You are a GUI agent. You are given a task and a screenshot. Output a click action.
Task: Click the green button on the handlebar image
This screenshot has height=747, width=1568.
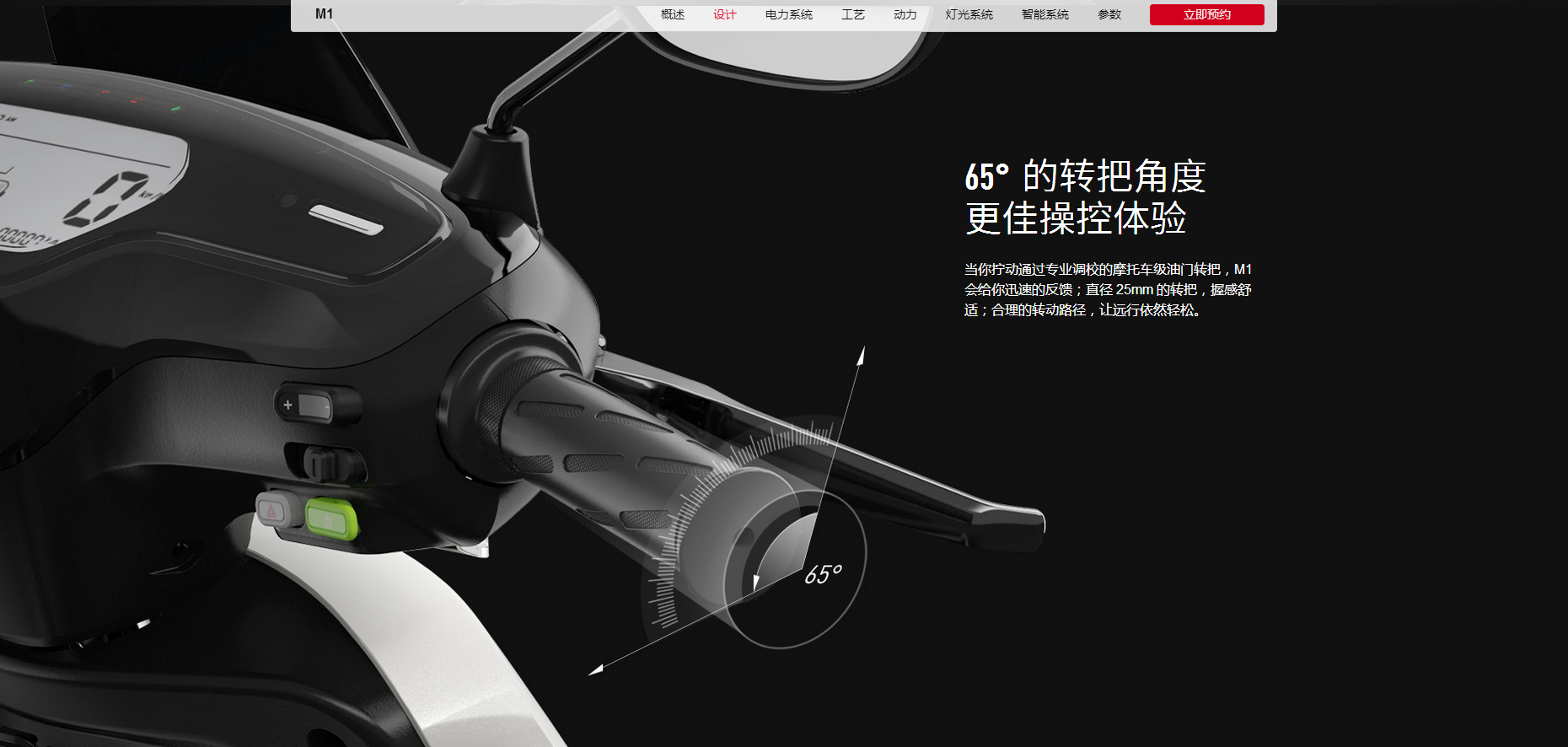point(330,518)
